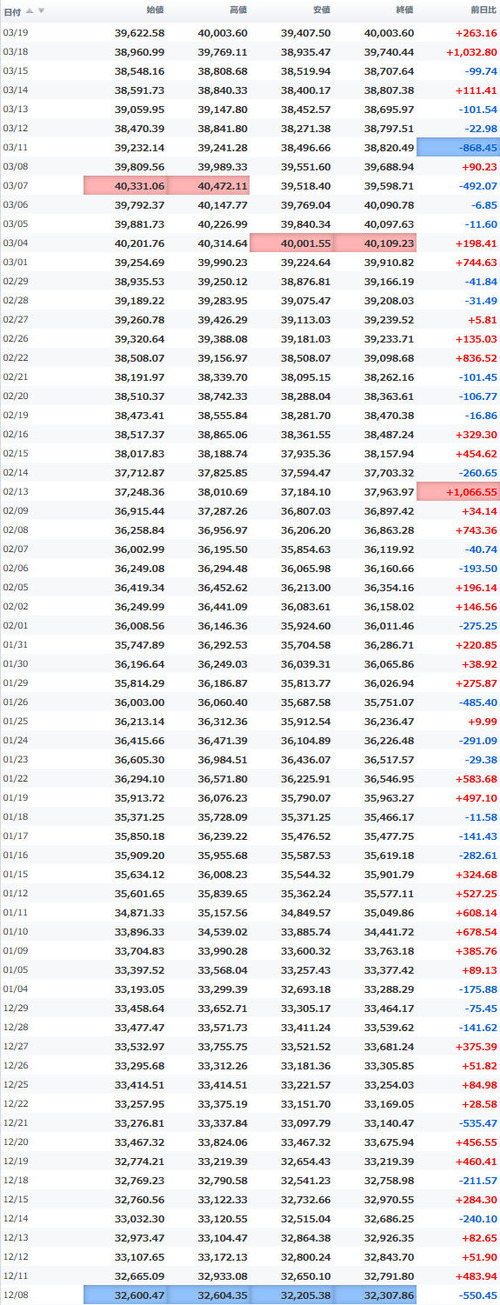The width and height of the screenshot is (500, 1305).
Task: Select the 12/27 high value 33,755.75
Action: (x=223, y=1047)
